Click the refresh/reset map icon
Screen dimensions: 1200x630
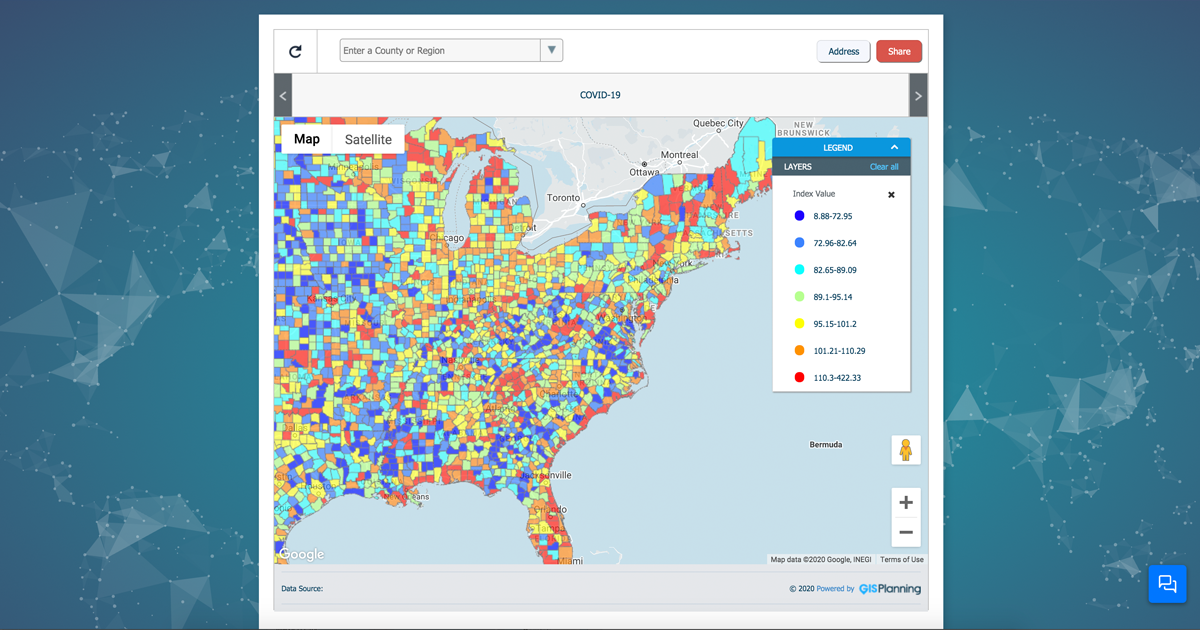(x=295, y=51)
